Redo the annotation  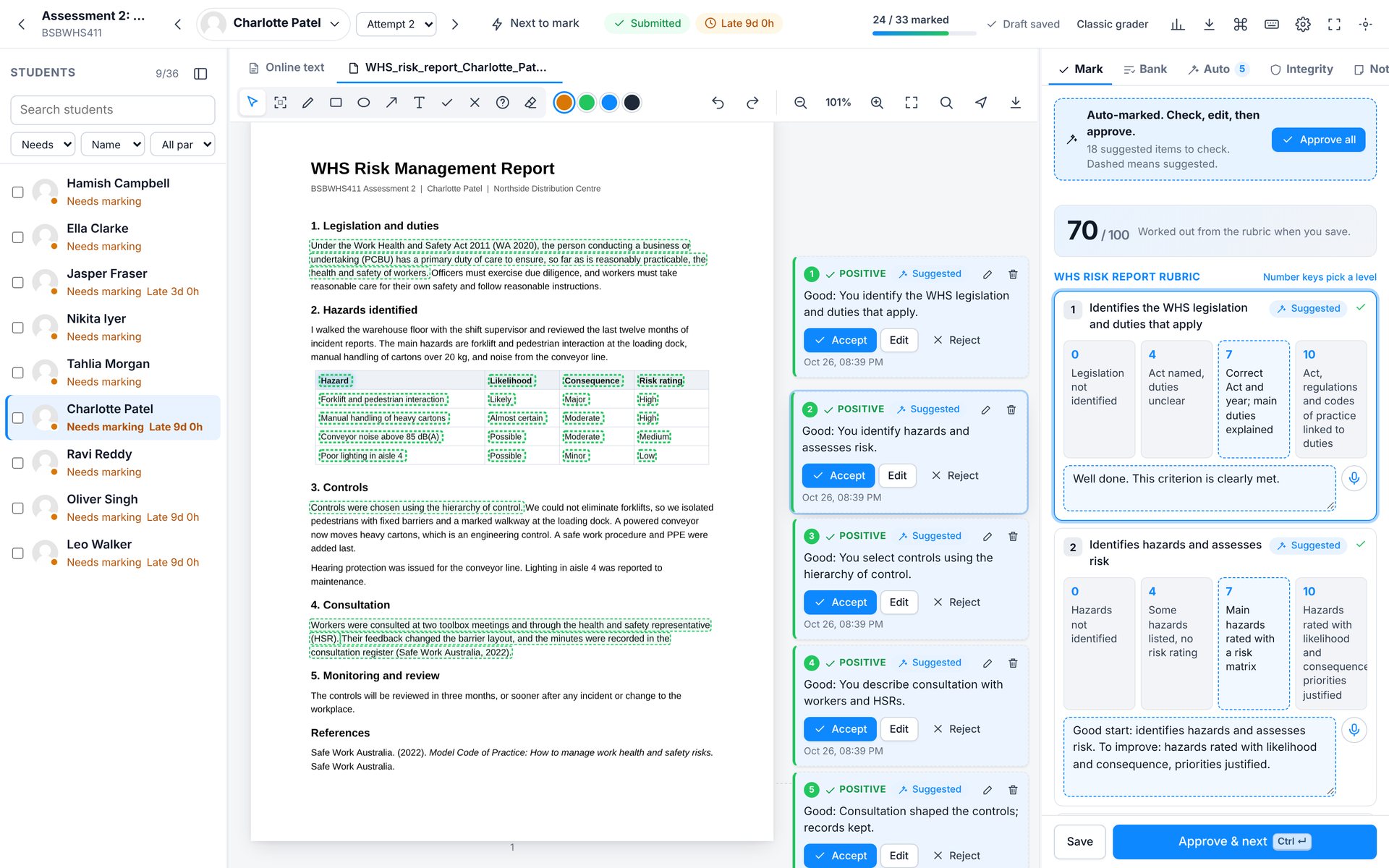pyautogui.click(x=752, y=103)
